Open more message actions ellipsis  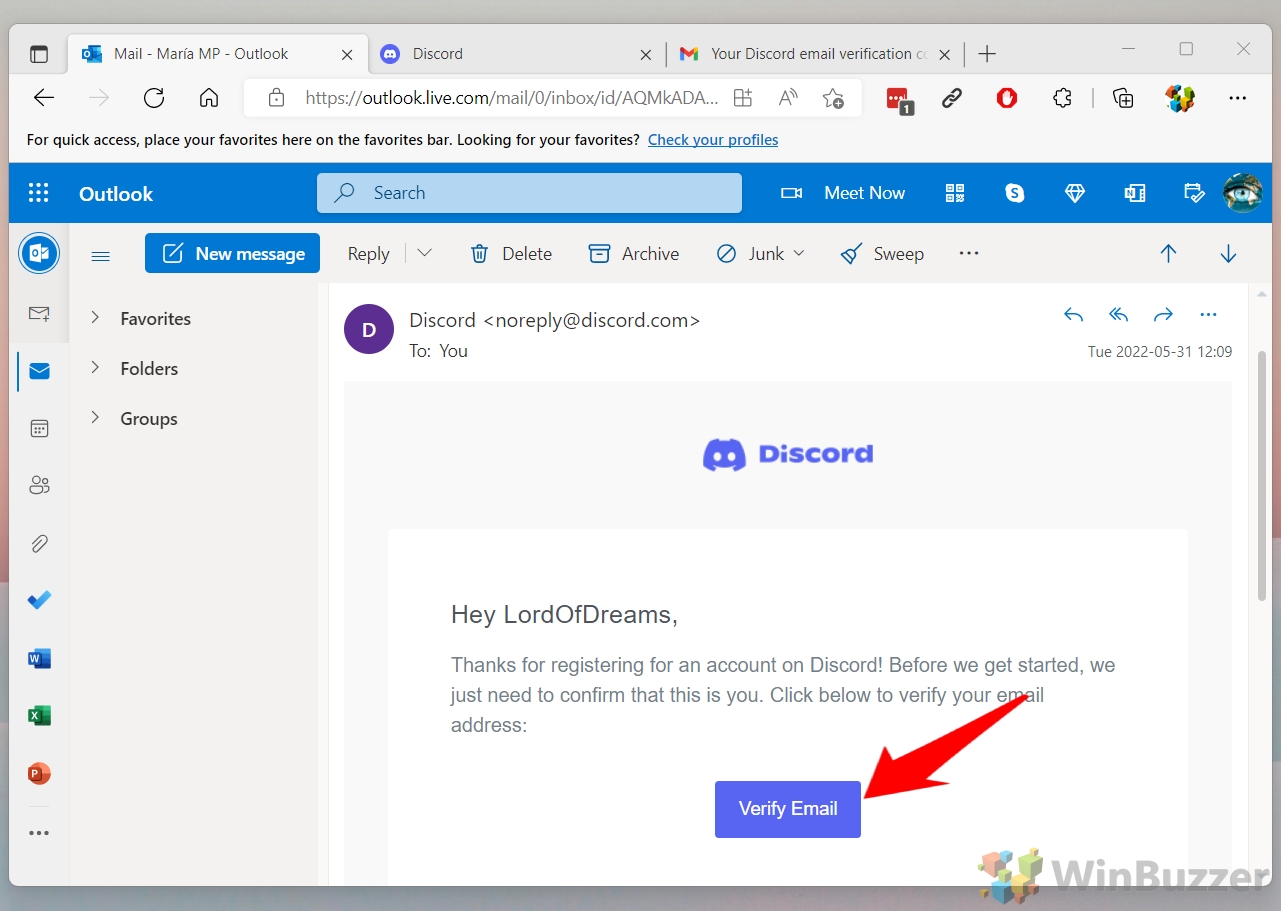(x=1208, y=315)
